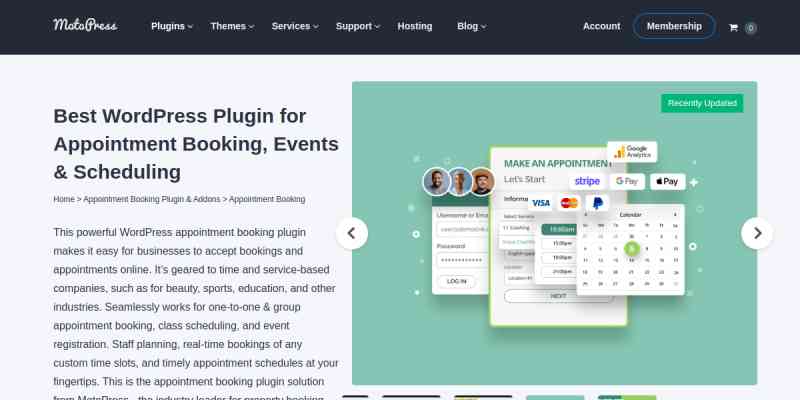The width and height of the screenshot is (800, 400).
Task: Click the Home breadcrumb link
Action: 64,199
